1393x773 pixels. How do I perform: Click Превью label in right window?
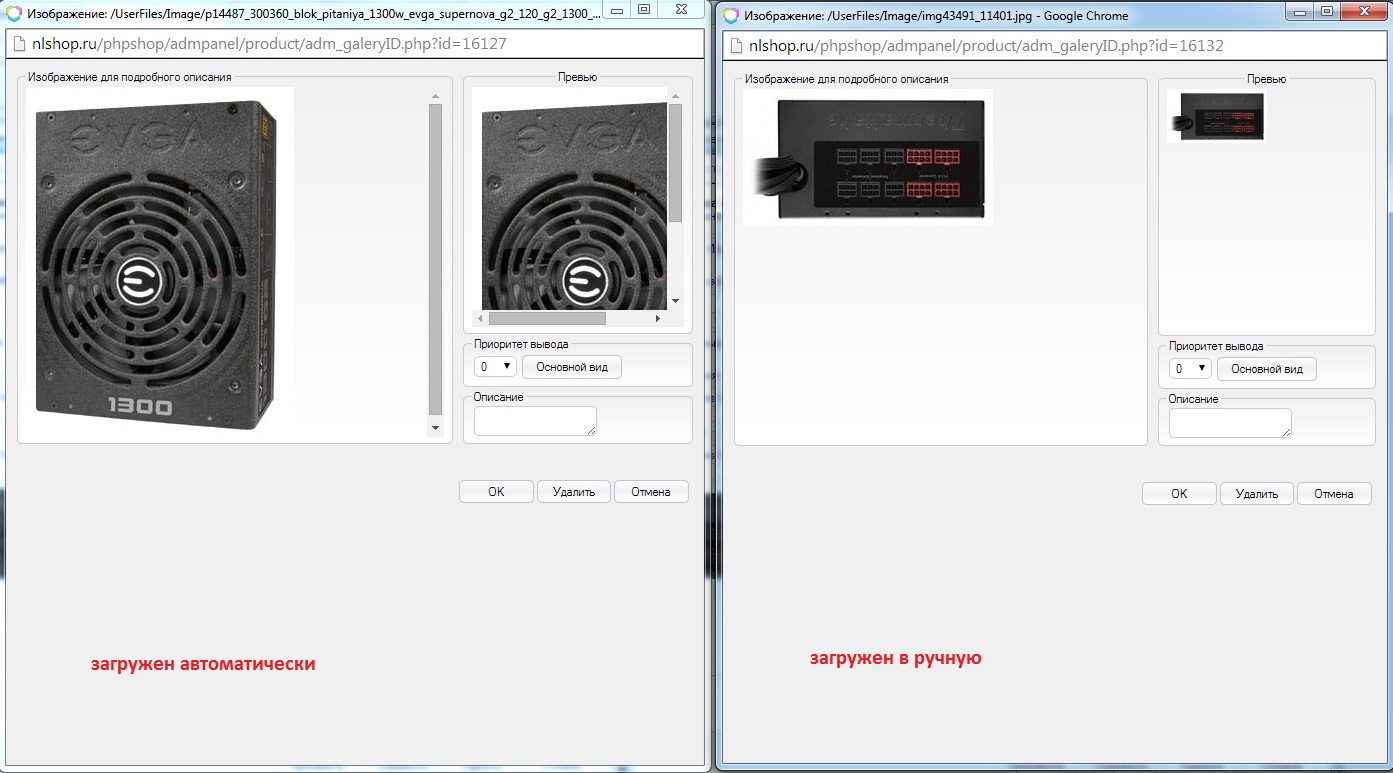1266,79
